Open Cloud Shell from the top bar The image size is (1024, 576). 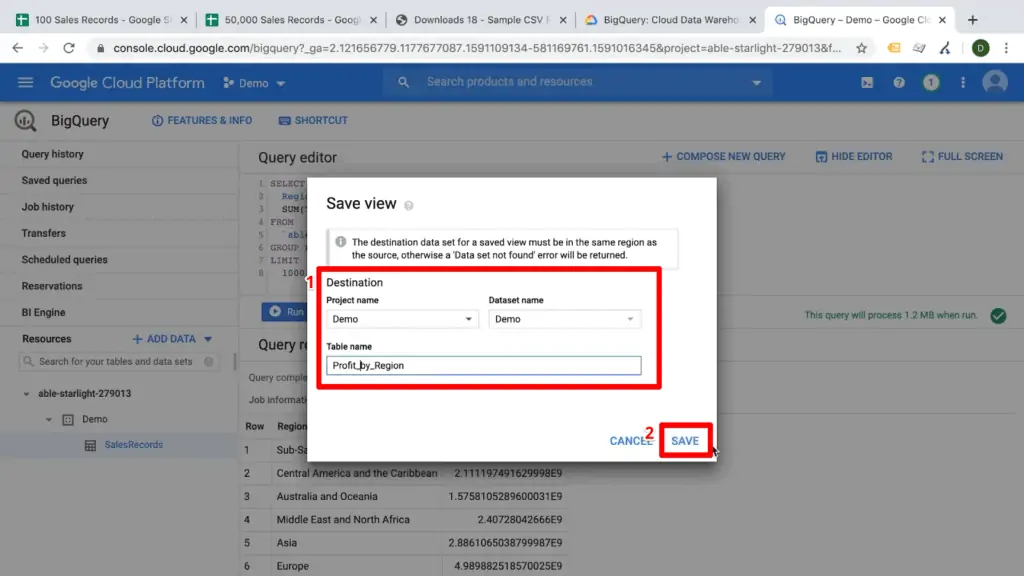point(866,83)
